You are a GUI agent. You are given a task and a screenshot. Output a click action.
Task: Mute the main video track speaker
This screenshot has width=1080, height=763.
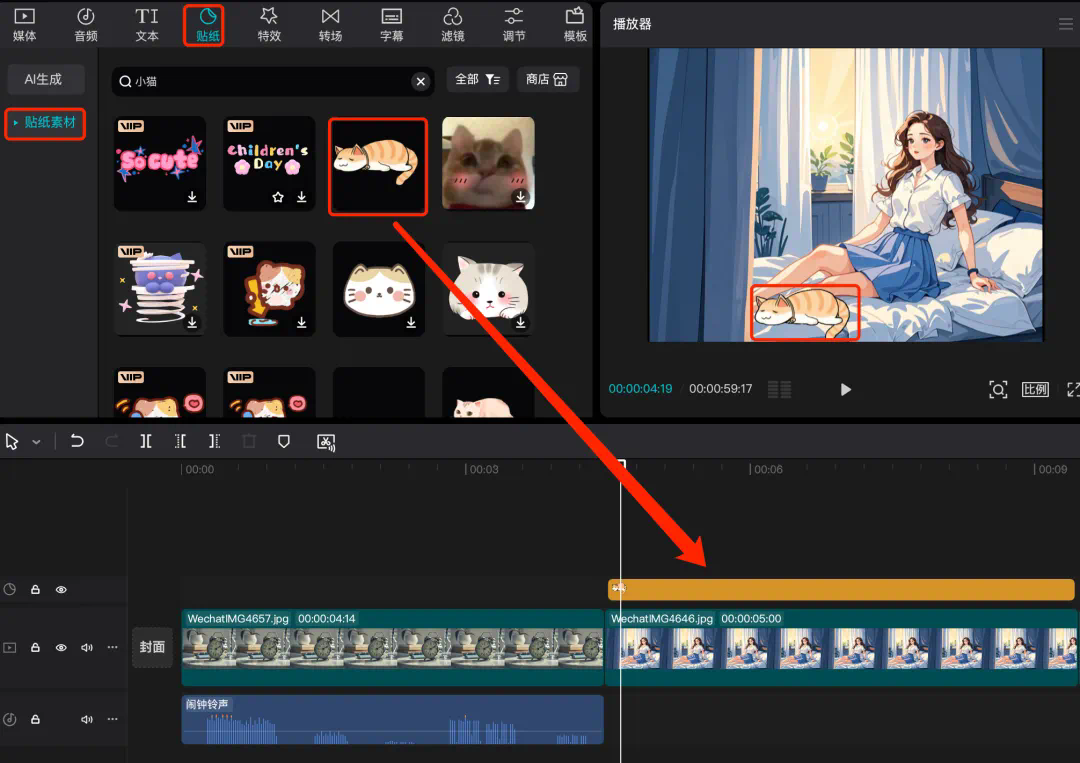pyautogui.click(x=87, y=648)
